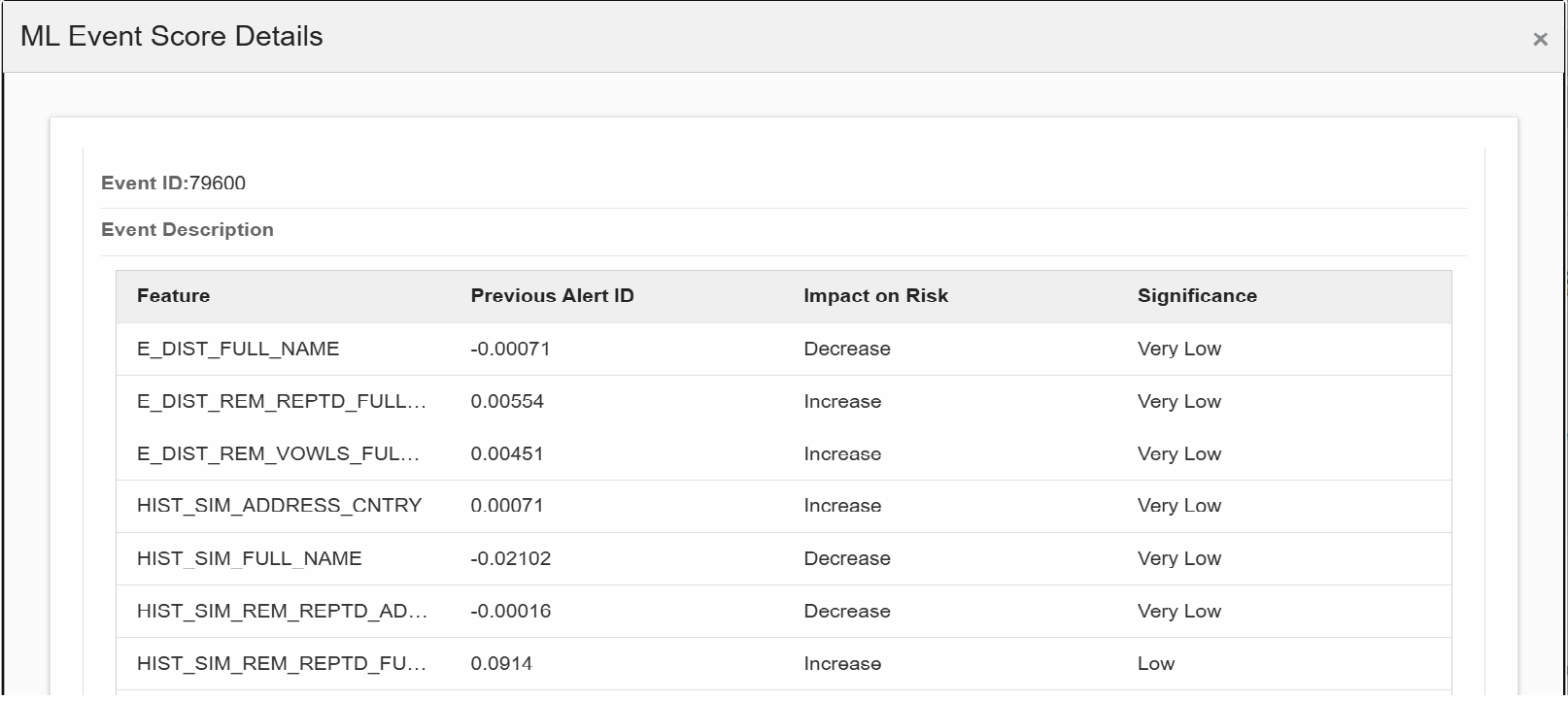Select the HIST_SIM_FULL_NAME feature row
1568x701 pixels.
point(784,559)
